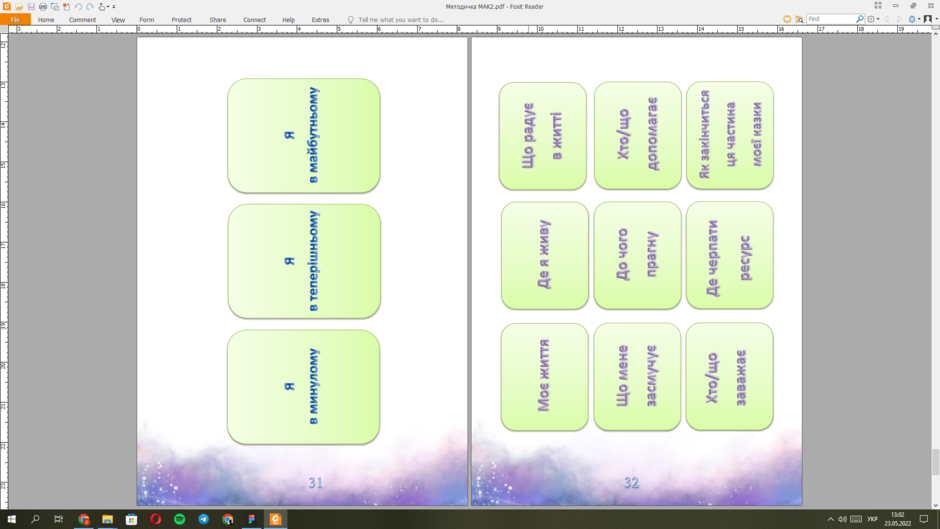Screen dimensions: 940x529
Task: Open the File menu
Action: 15,20
